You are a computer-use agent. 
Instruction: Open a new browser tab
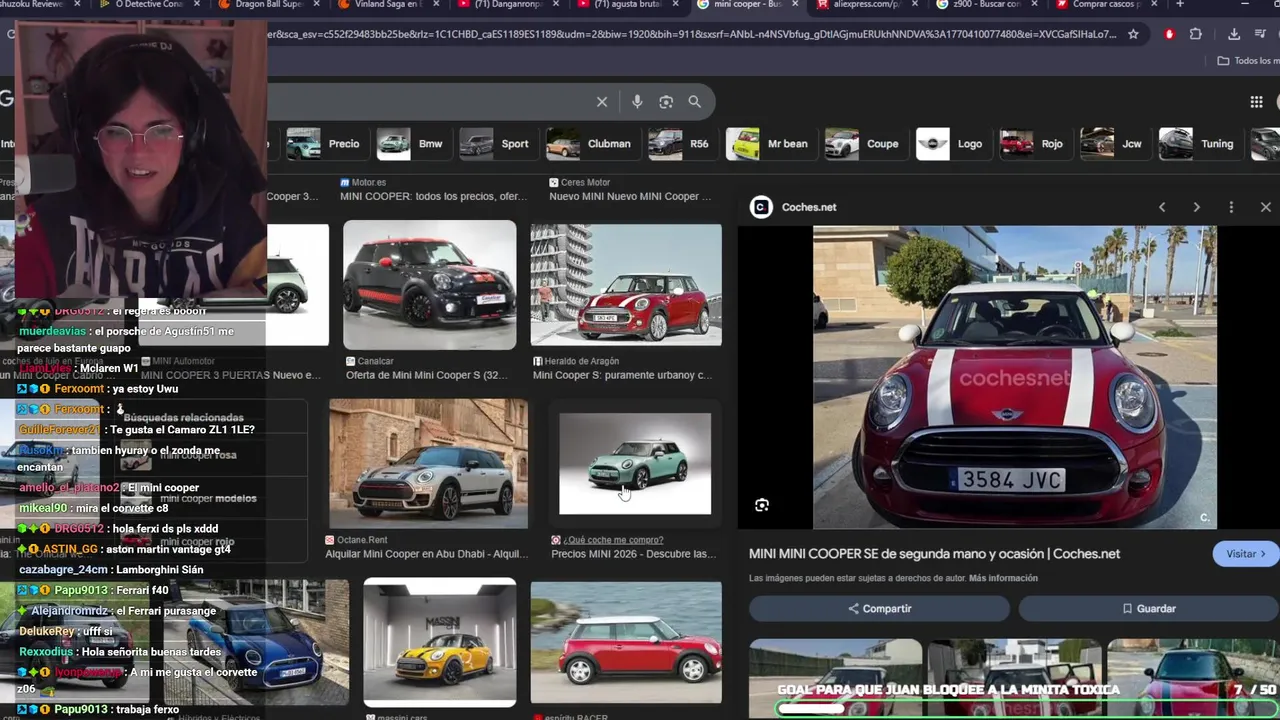[1180, 5]
